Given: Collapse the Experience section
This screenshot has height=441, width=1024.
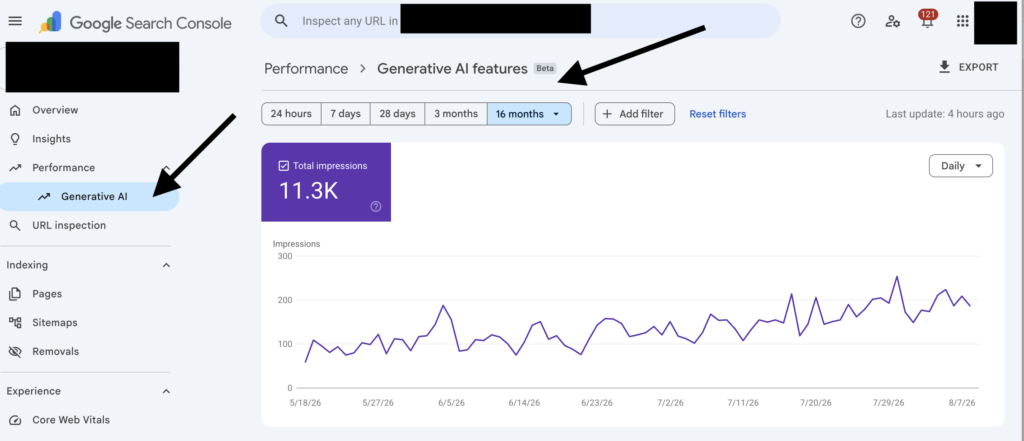Looking at the screenshot, I should tap(166, 391).
